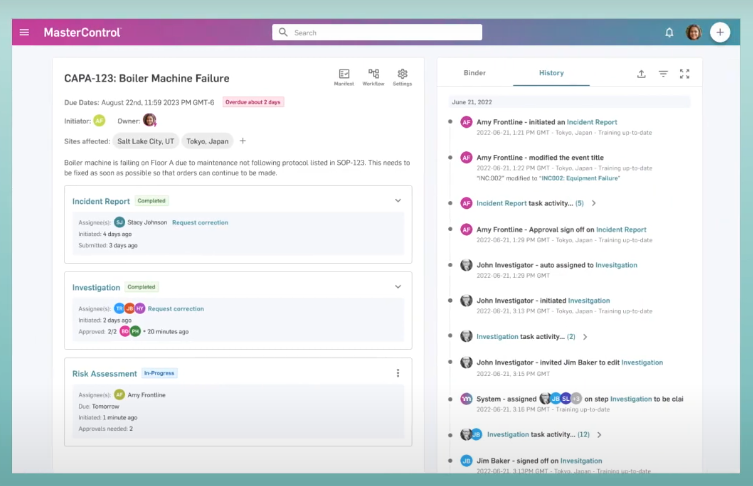Collapse the Investigation card chevron
Image resolution: width=753 pixels, height=486 pixels.
click(x=398, y=287)
